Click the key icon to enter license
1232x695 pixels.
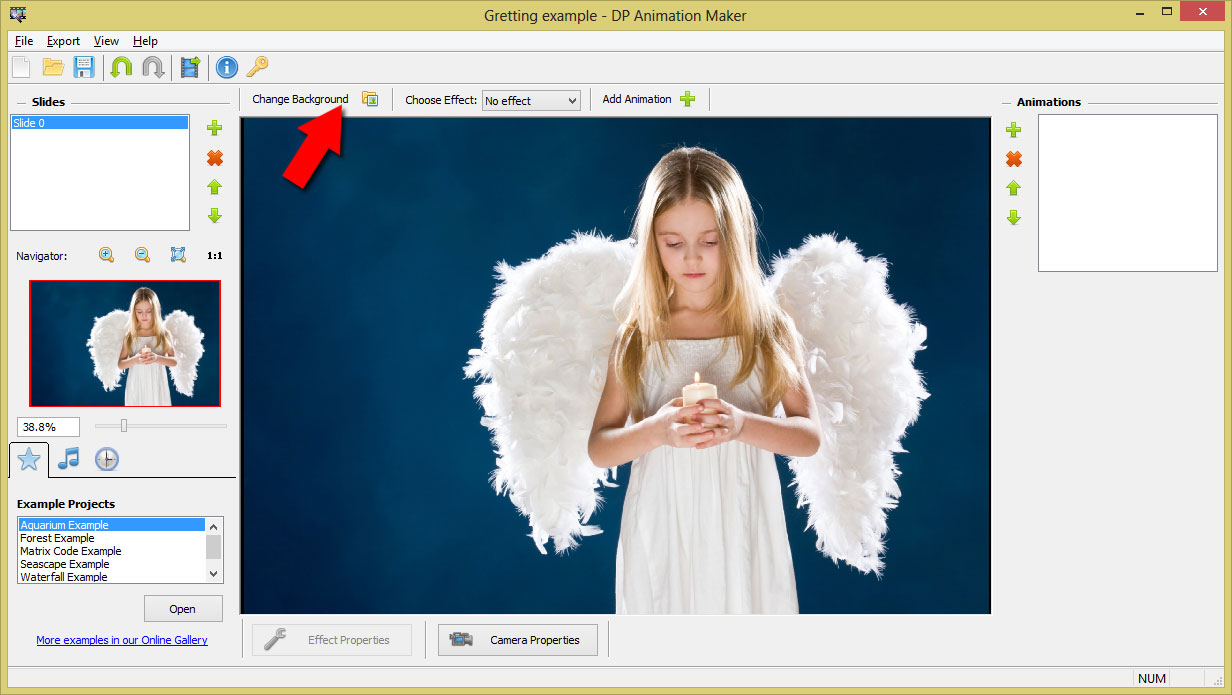click(257, 67)
